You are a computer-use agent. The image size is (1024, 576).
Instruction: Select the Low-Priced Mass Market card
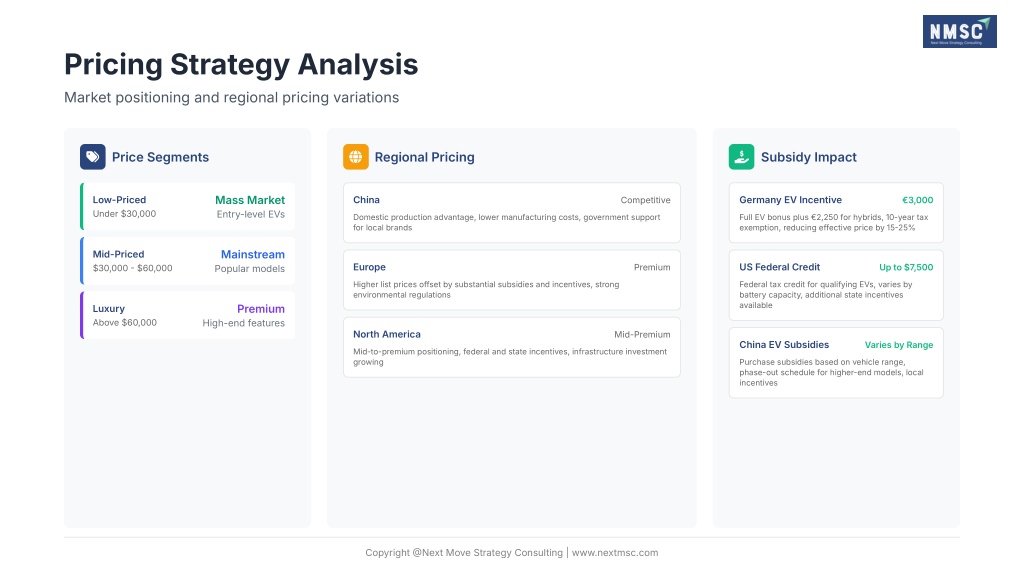tap(188, 207)
